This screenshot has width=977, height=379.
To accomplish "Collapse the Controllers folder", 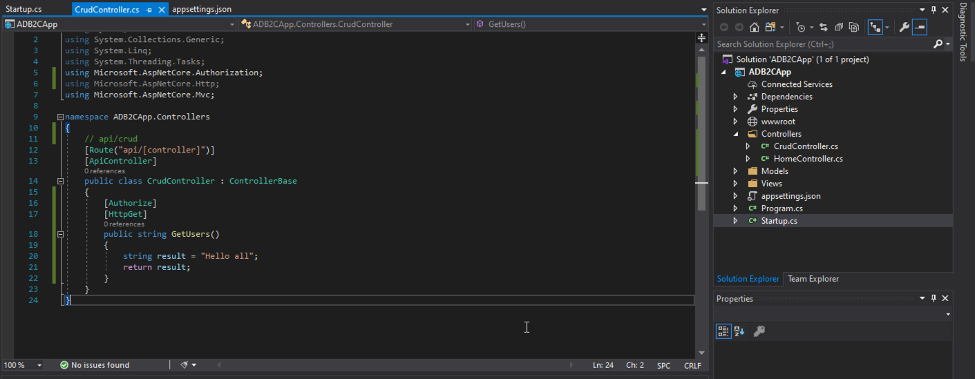I will 735,134.
